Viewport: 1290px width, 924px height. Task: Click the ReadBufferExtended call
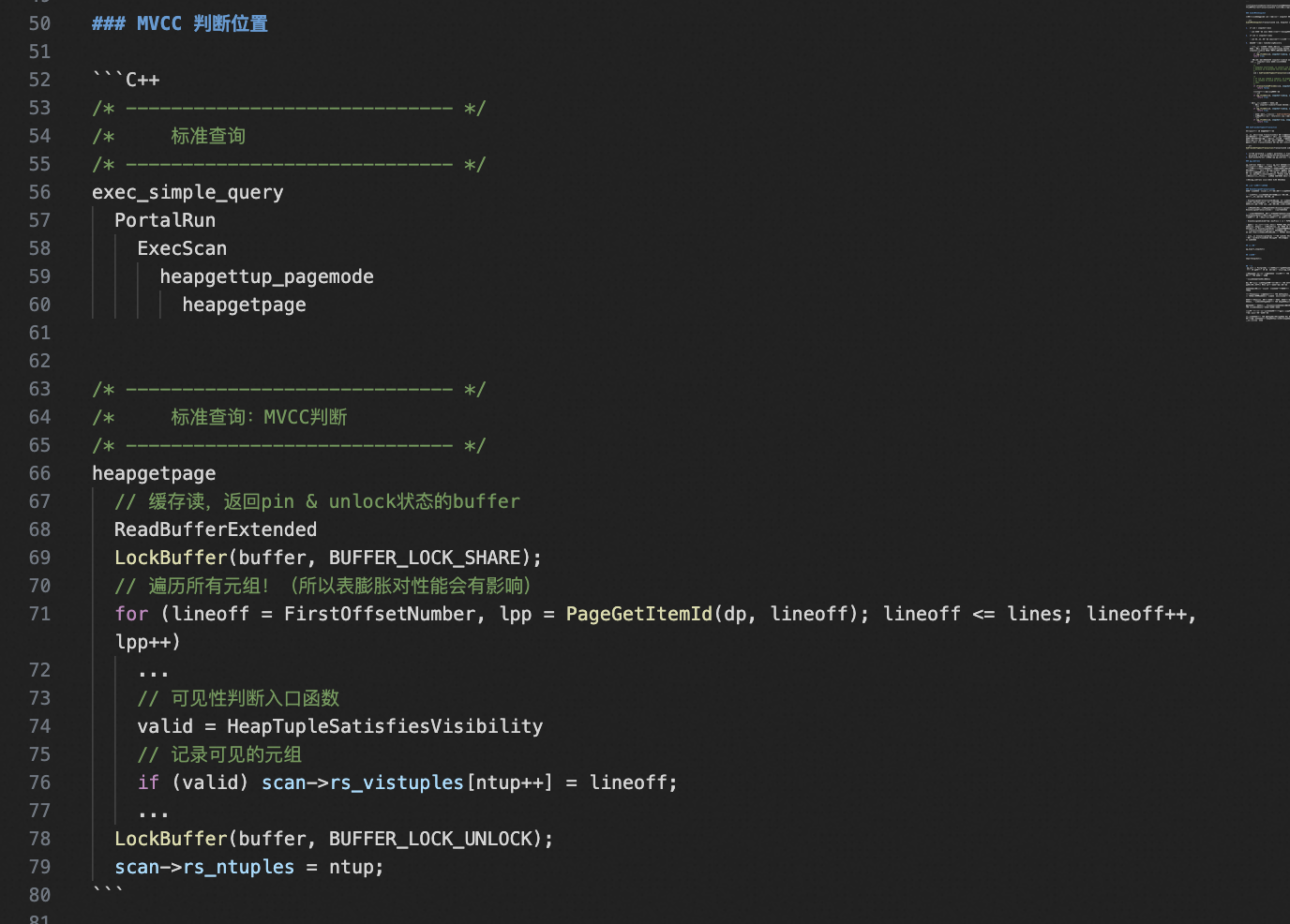[x=216, y=529]
